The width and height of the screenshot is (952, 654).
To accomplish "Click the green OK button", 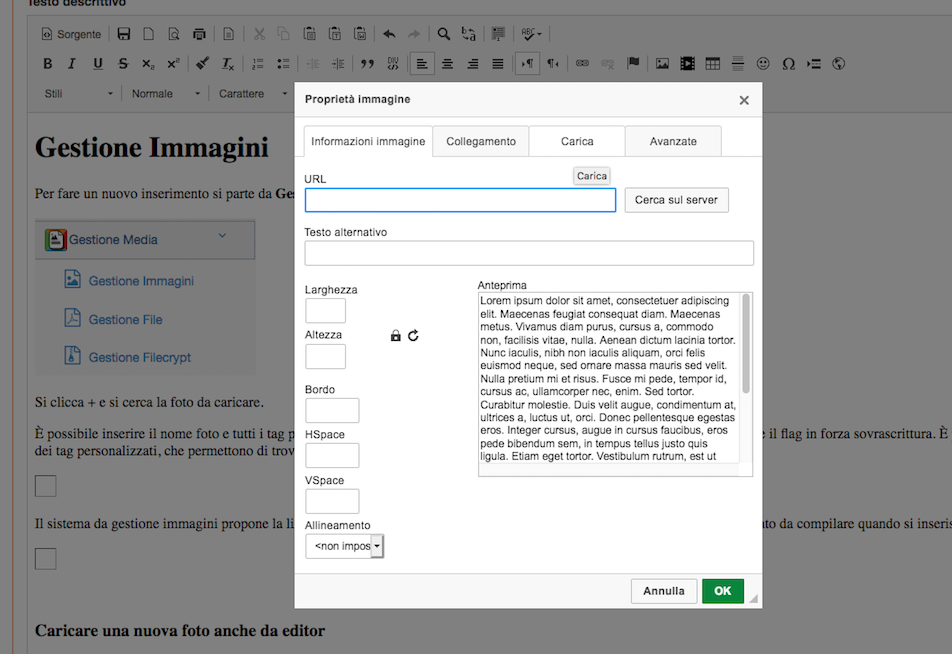I will 722,591.
